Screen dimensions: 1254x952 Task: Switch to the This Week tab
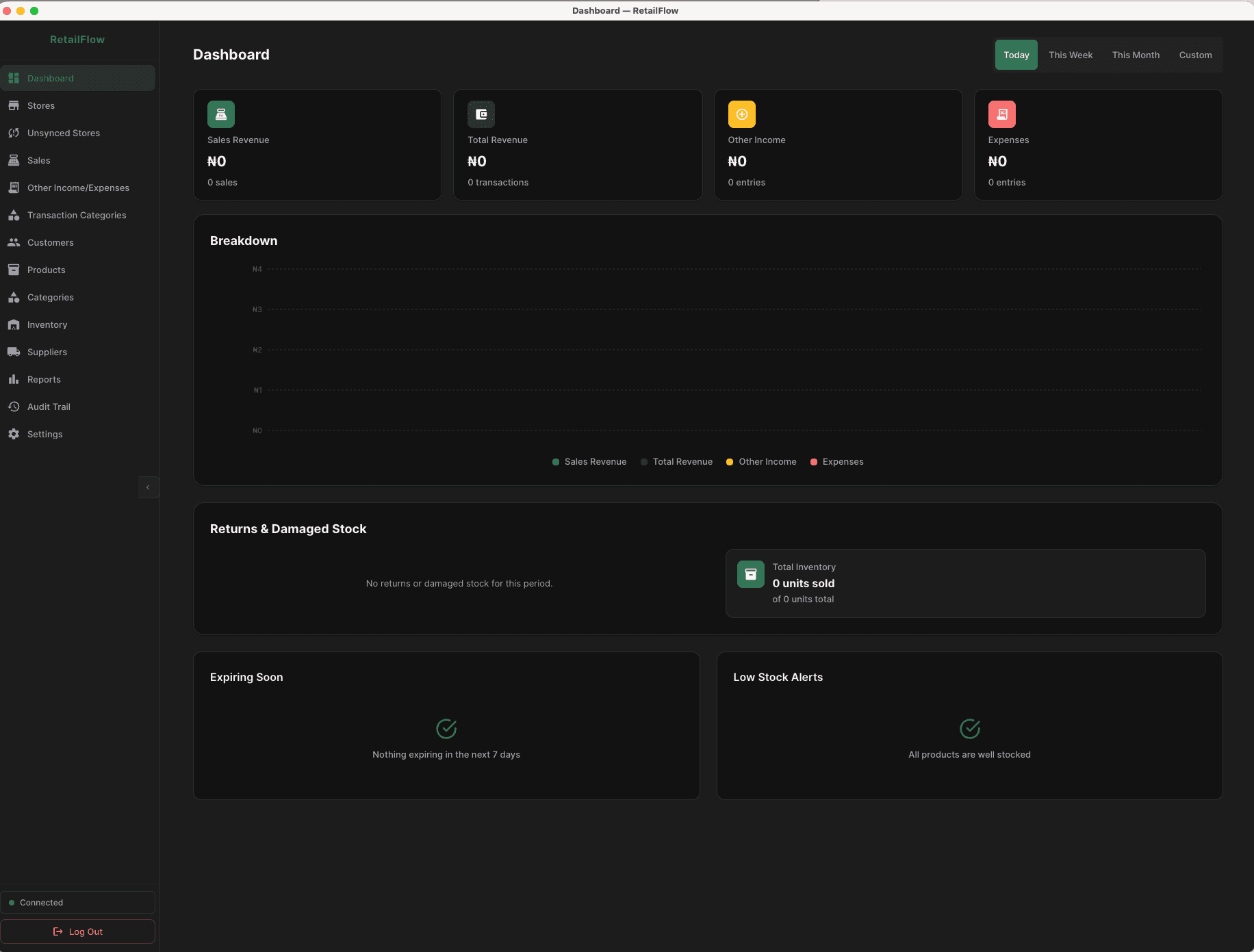tap(1071, 55)
